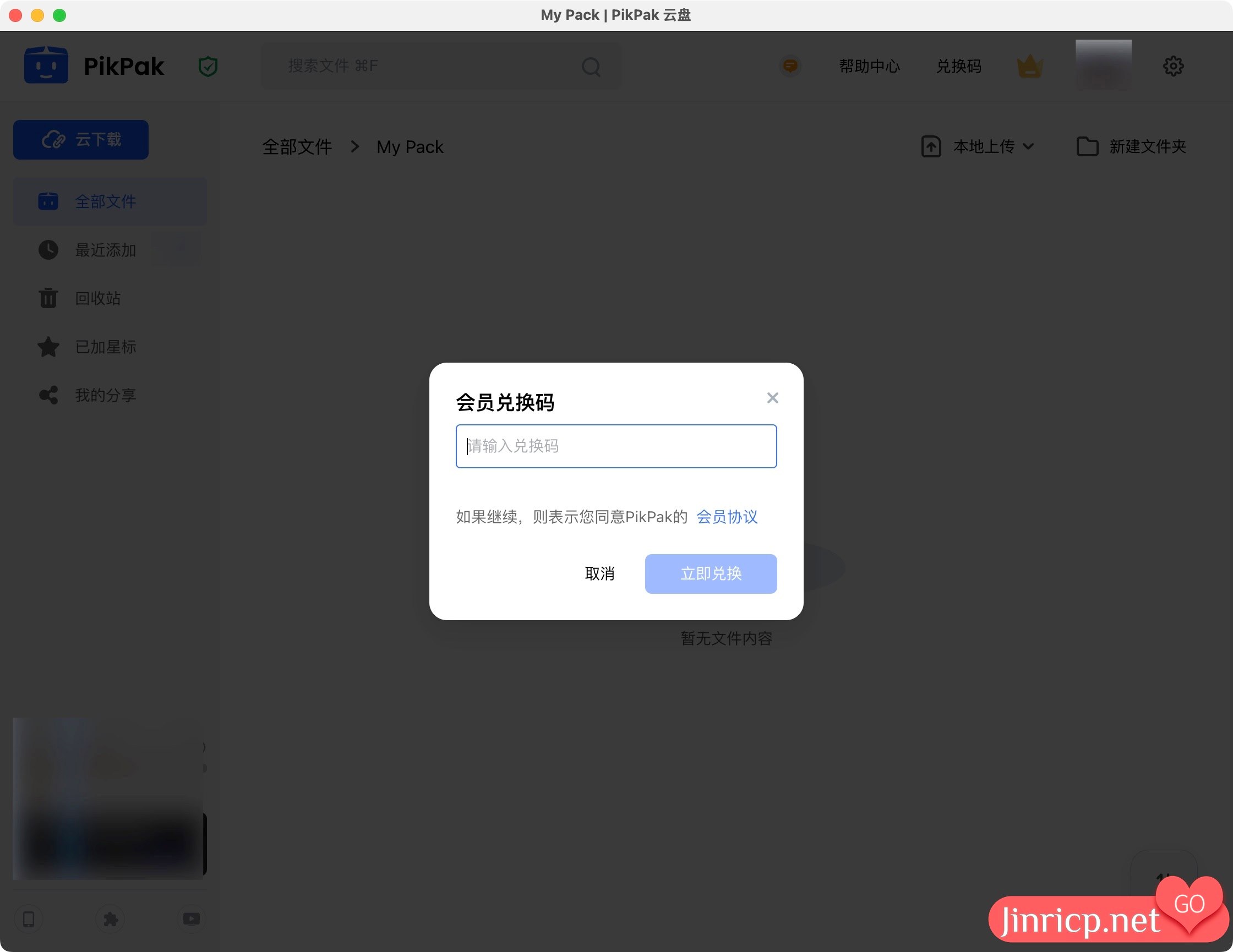This screenshot has height=952, width=1233.
Task: Close the 会员兑换码 dialog
Action: pos(772,398)
